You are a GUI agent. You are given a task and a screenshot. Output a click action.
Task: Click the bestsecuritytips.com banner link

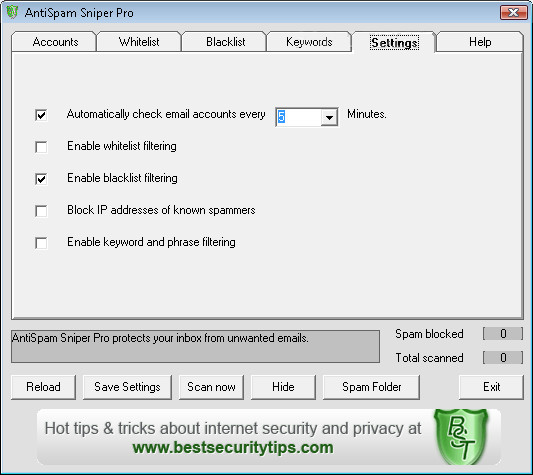click(x=233, y=447)
